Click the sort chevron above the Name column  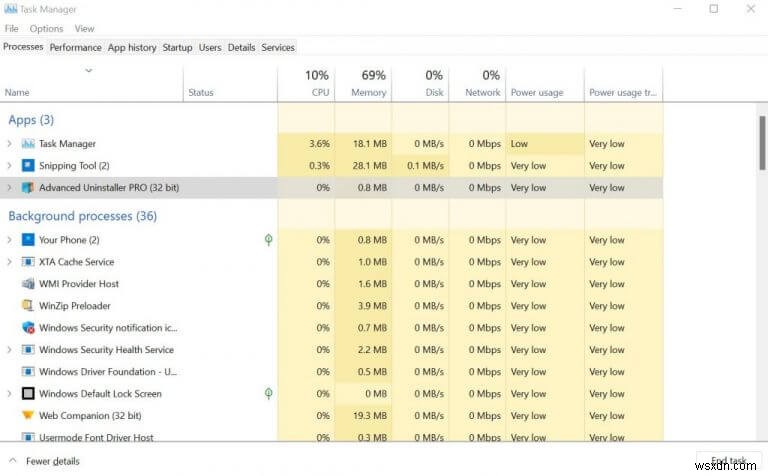point(89,71)
